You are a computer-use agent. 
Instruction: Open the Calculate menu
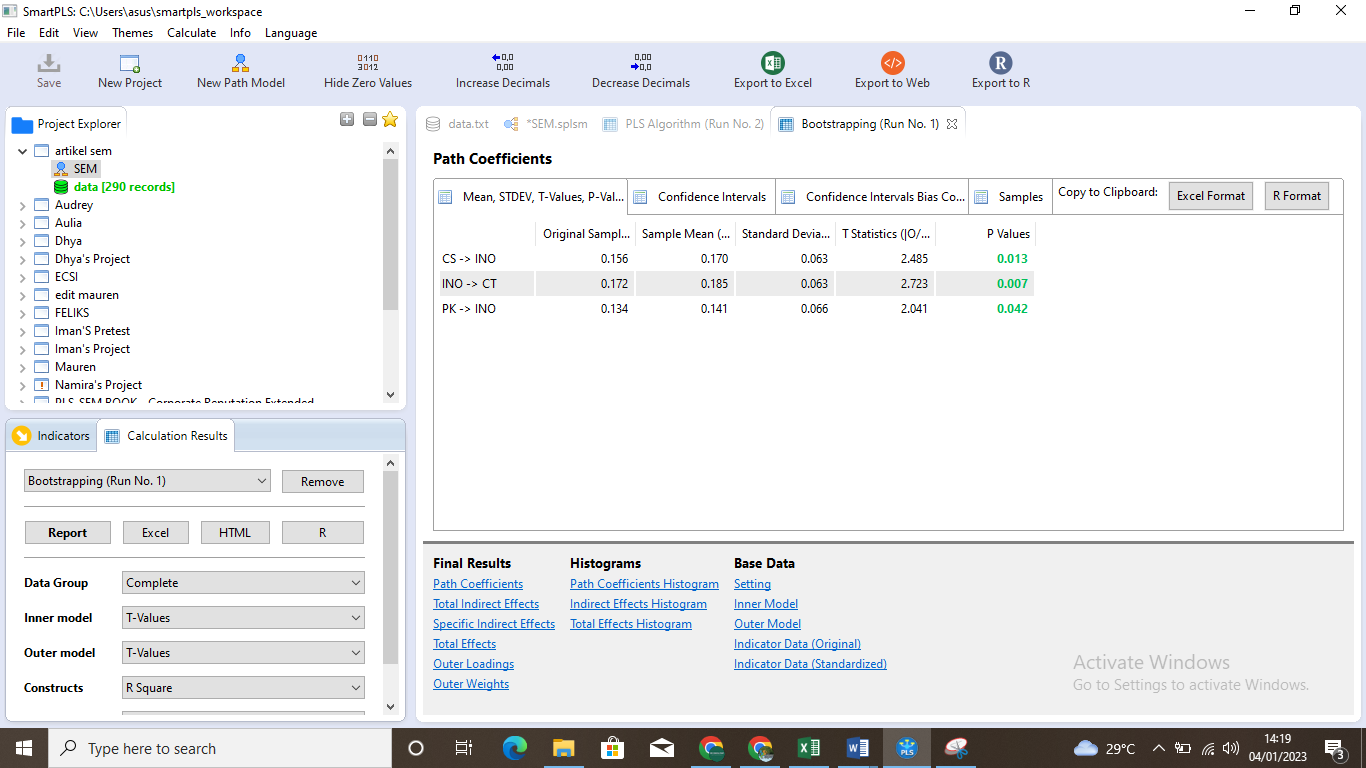click(x=191, y=33)
